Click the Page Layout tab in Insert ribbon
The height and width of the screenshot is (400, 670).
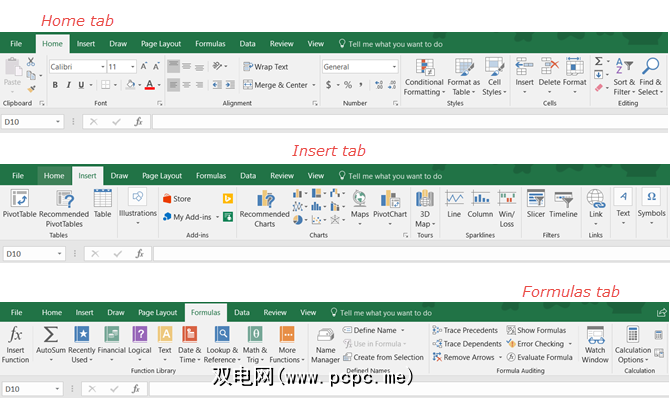tap(162, 176)
